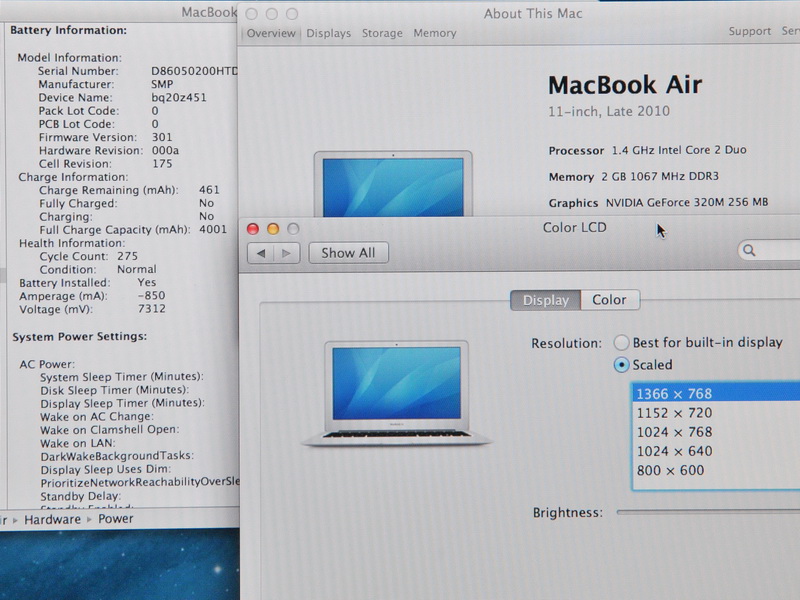800x600 pixels.
Task: Click the Hardware Revision value 000a
Action: 165,151
